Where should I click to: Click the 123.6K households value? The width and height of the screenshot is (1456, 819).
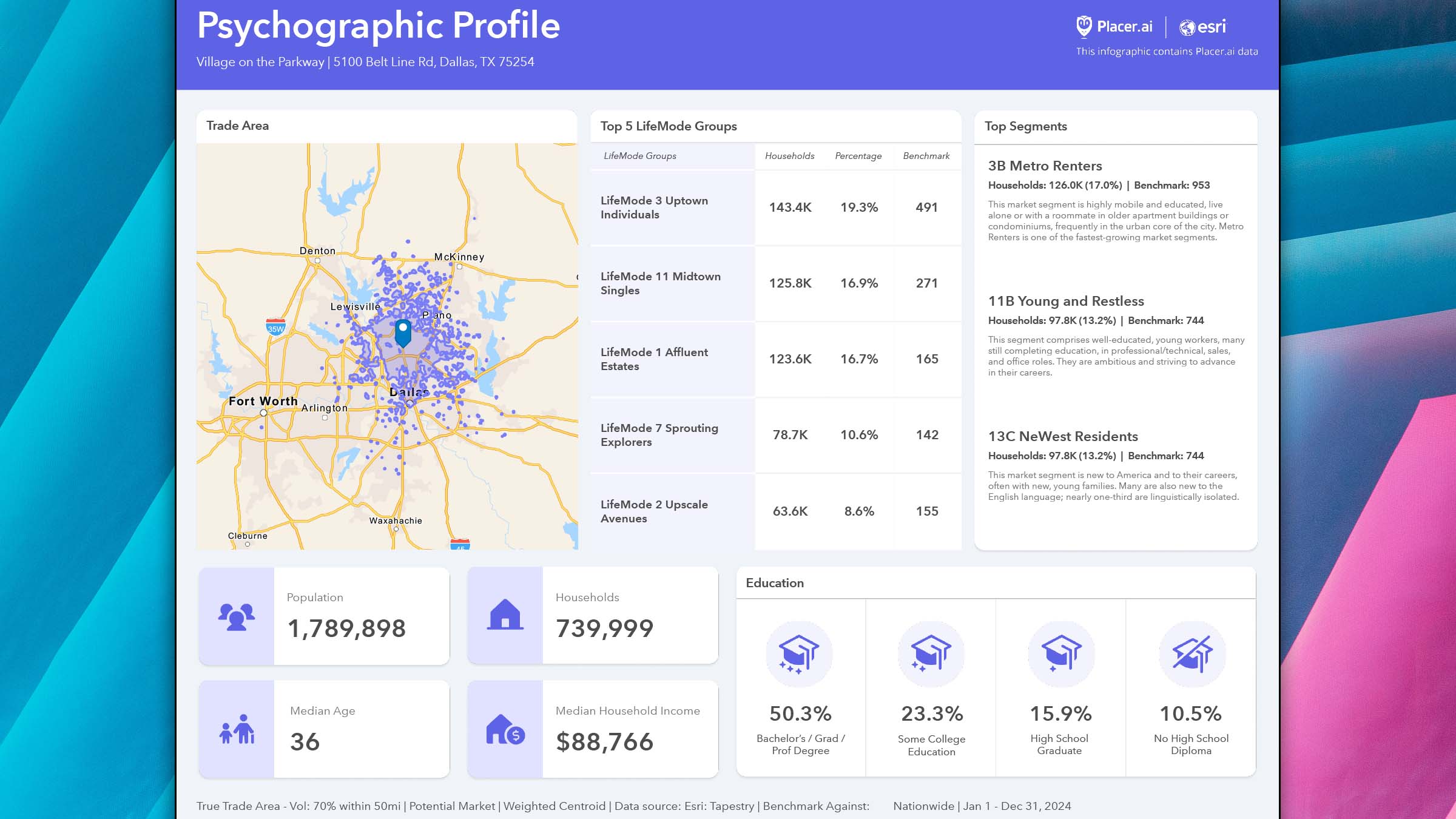tap(790, 359)
